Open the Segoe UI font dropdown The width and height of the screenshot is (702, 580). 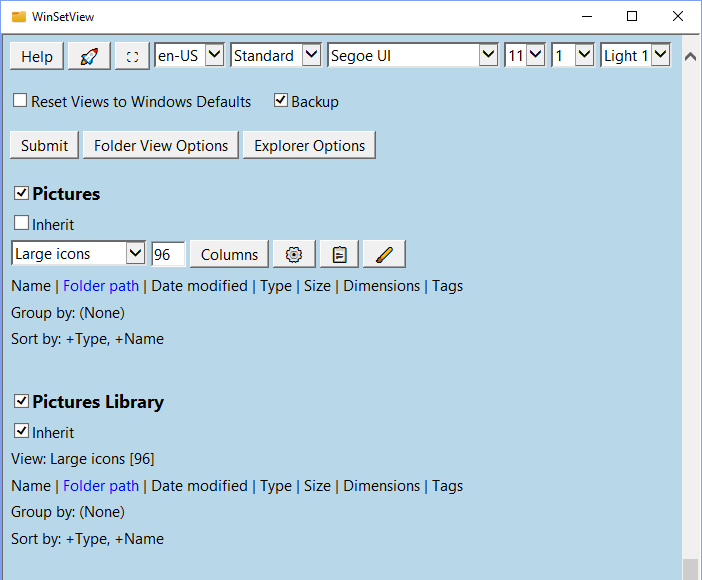click(413, 56)
